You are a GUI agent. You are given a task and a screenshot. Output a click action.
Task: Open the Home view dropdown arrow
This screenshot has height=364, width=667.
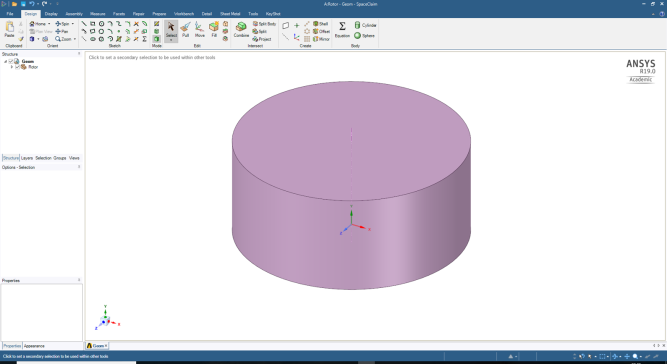(x=49, y=24)
